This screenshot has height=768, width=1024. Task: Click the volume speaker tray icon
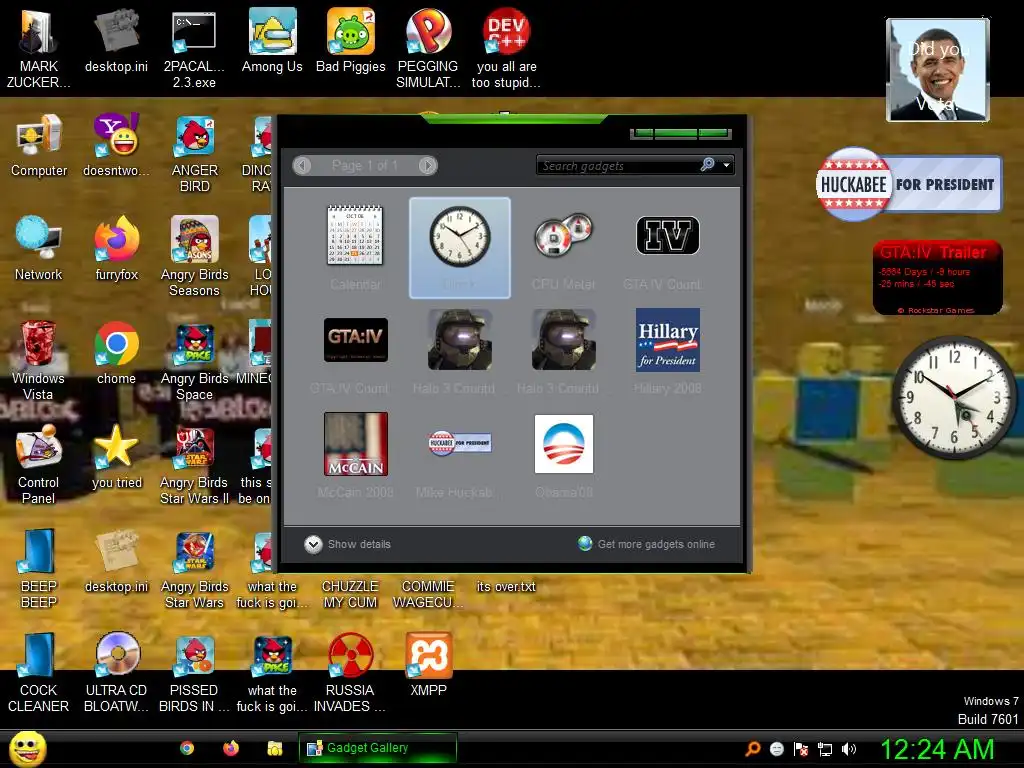[848, 749]
